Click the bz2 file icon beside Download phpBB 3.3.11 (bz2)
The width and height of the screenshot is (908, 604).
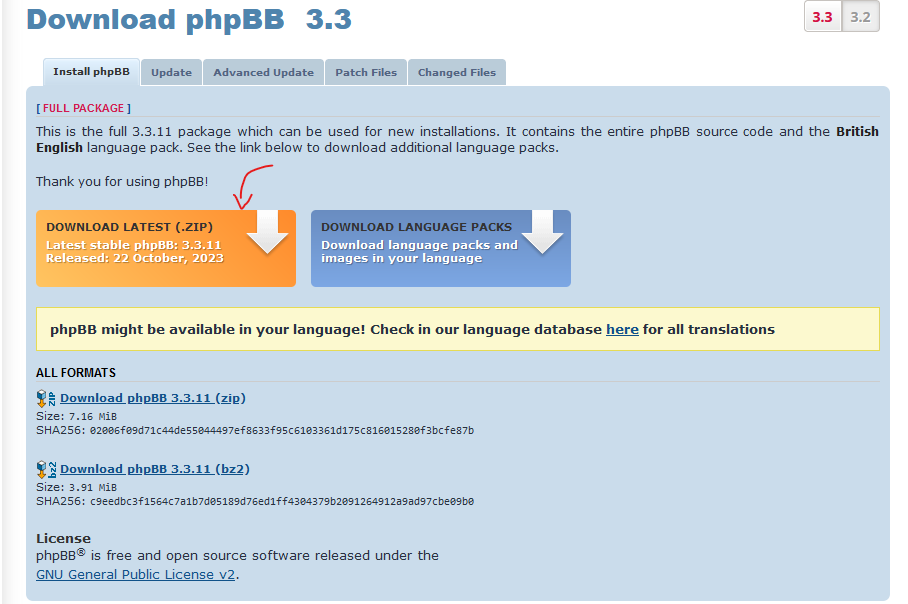point(46,469)
